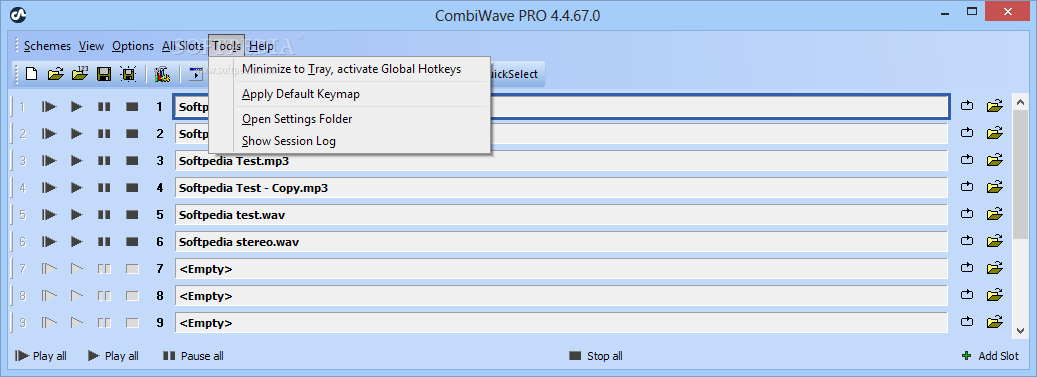Click the colorful tools settings toolbar icon

[162, 74]
